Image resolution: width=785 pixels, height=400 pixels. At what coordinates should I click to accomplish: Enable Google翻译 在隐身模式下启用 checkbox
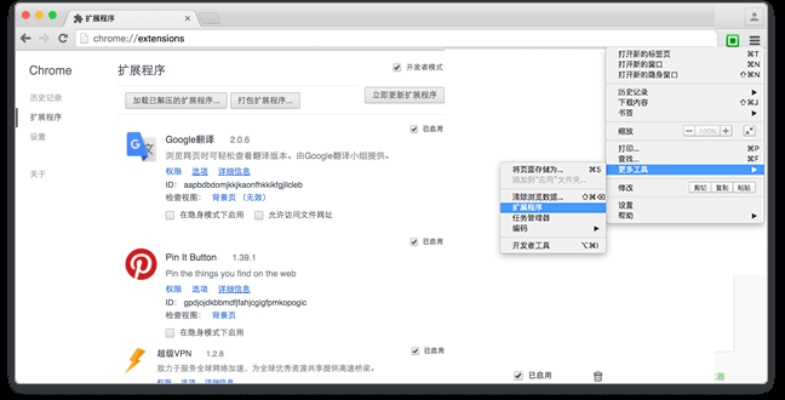pyautogui.click(x=170, y=215)
